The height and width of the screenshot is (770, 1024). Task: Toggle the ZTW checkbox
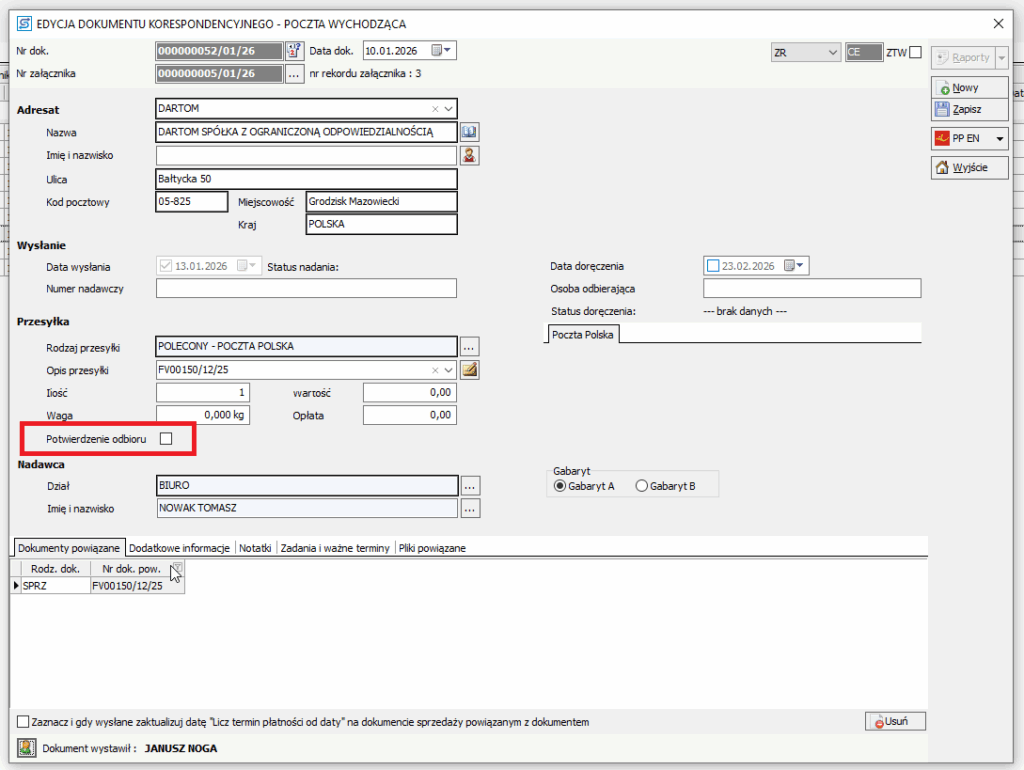point(914,53)
